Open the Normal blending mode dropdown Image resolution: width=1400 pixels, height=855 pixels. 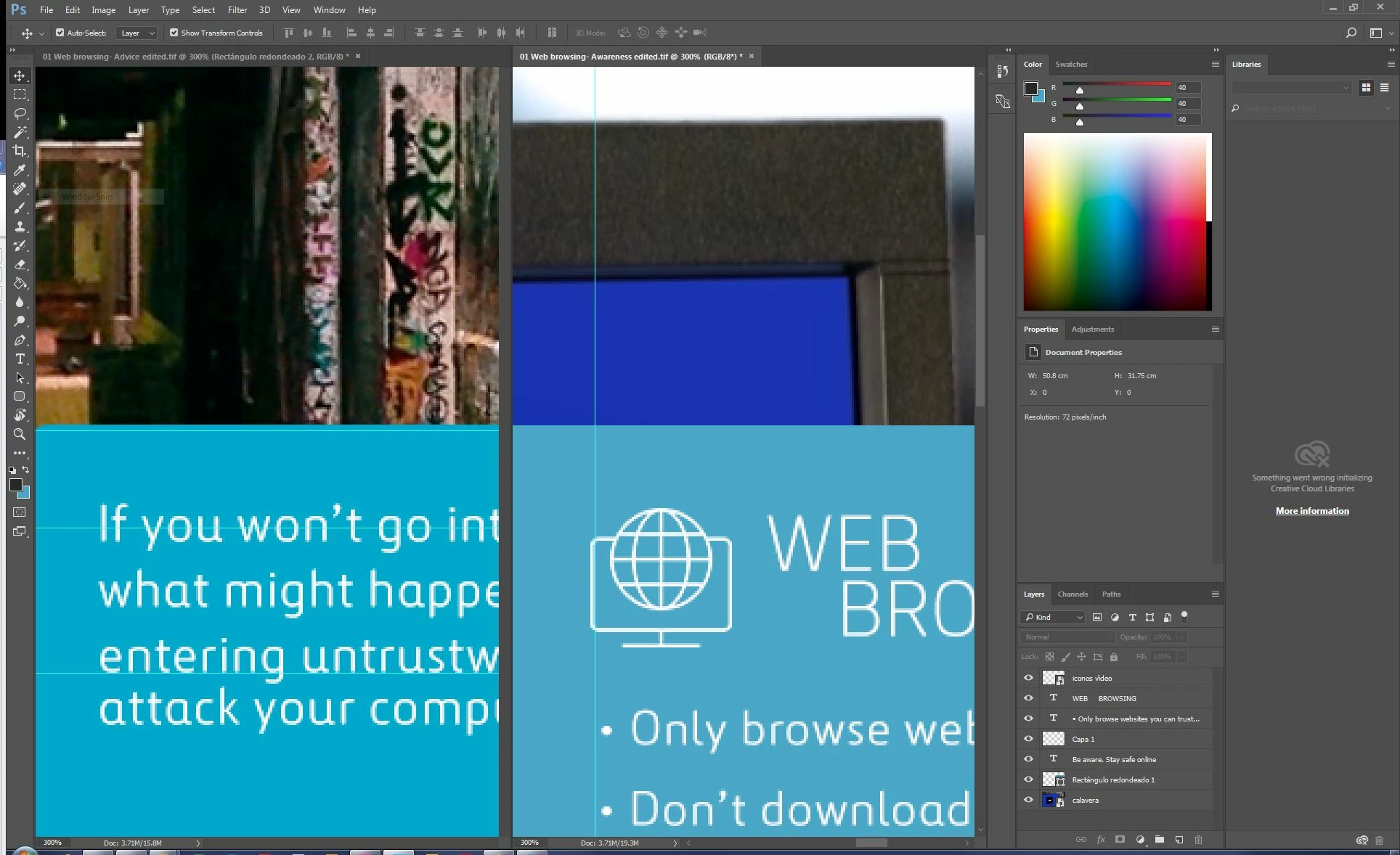[x=1066, y=637]
